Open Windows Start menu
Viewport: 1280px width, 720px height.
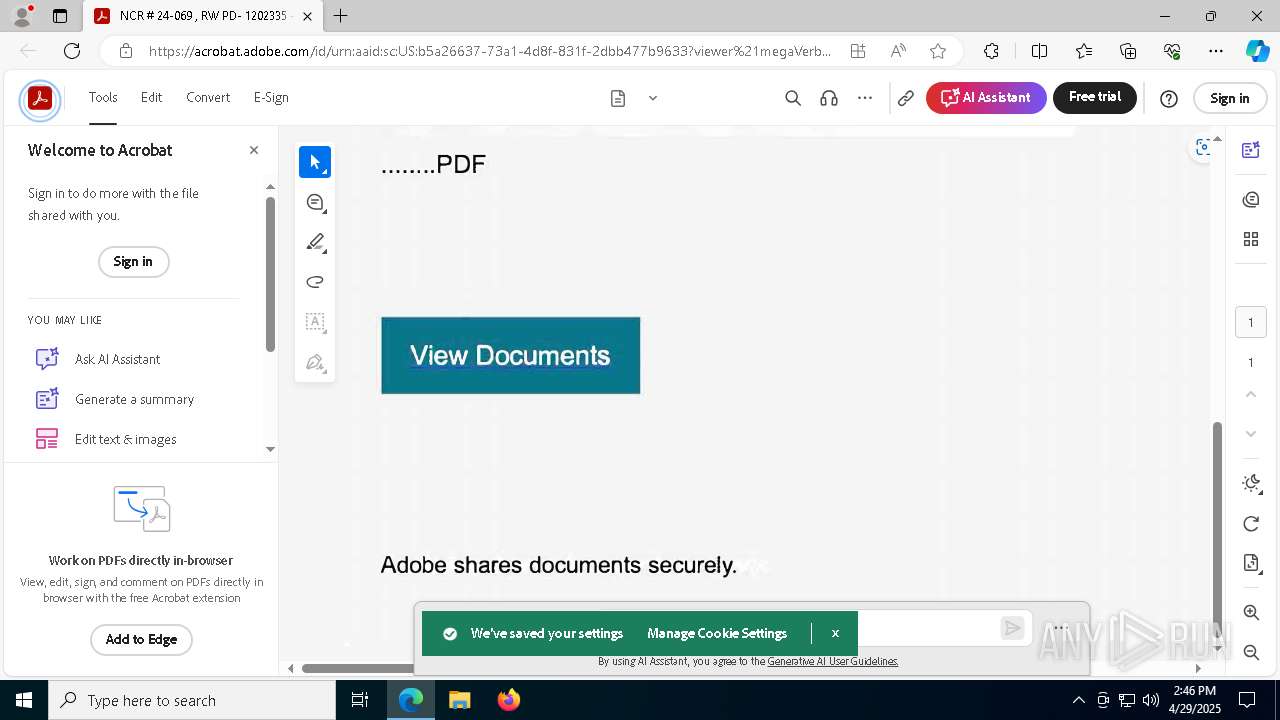(x=24, y=700)
